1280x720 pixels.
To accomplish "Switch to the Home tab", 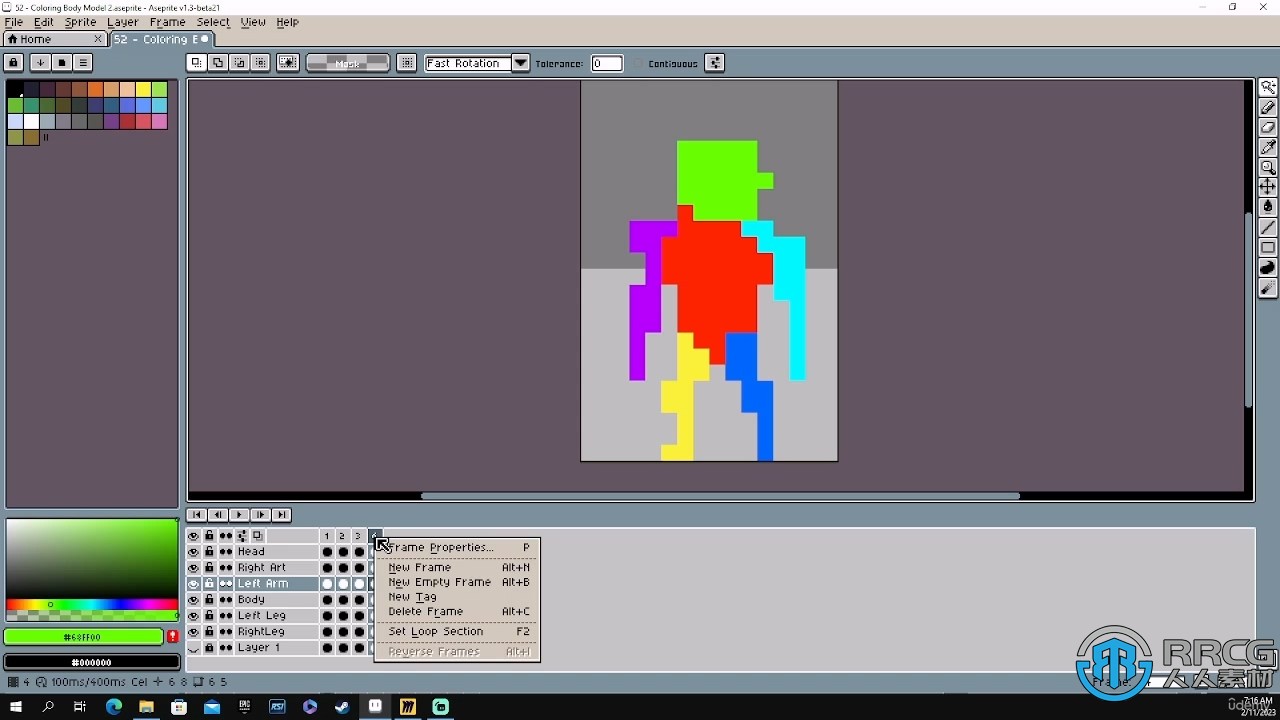I will [55, 39].
